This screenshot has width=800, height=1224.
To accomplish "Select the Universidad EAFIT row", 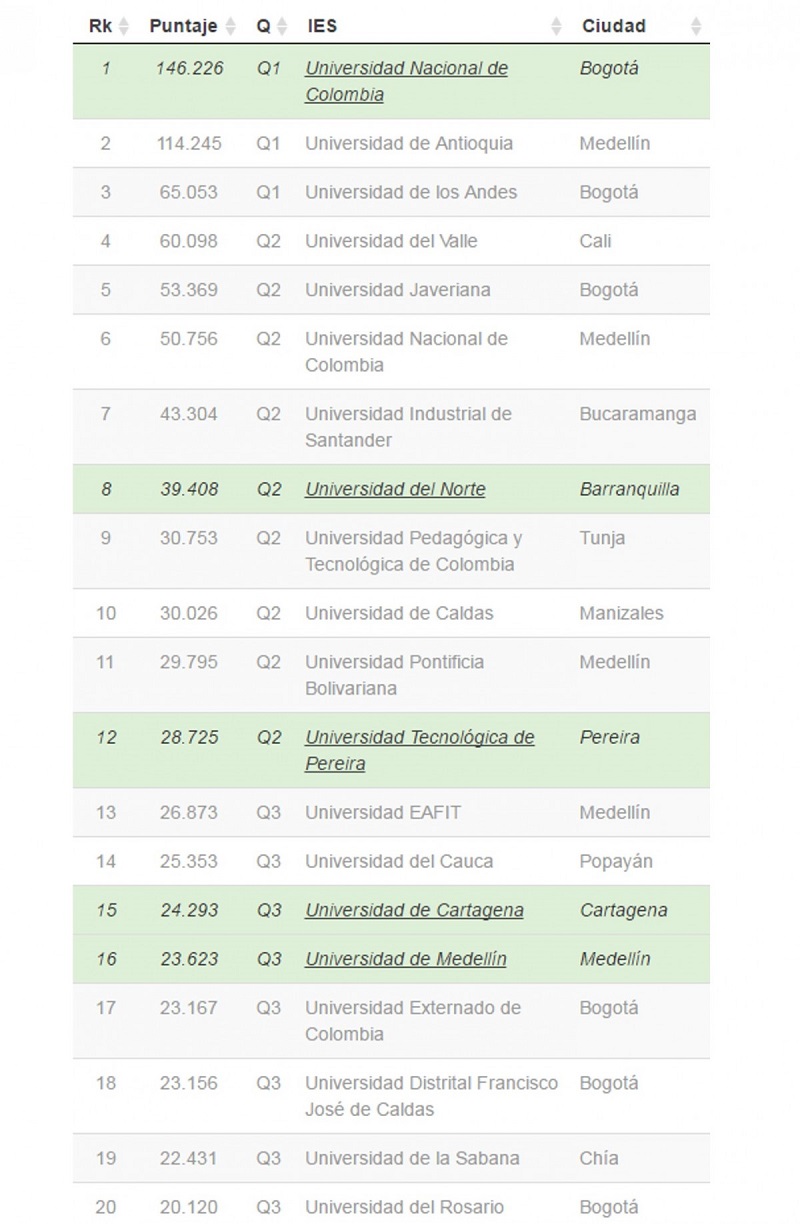I will (383, 812).
